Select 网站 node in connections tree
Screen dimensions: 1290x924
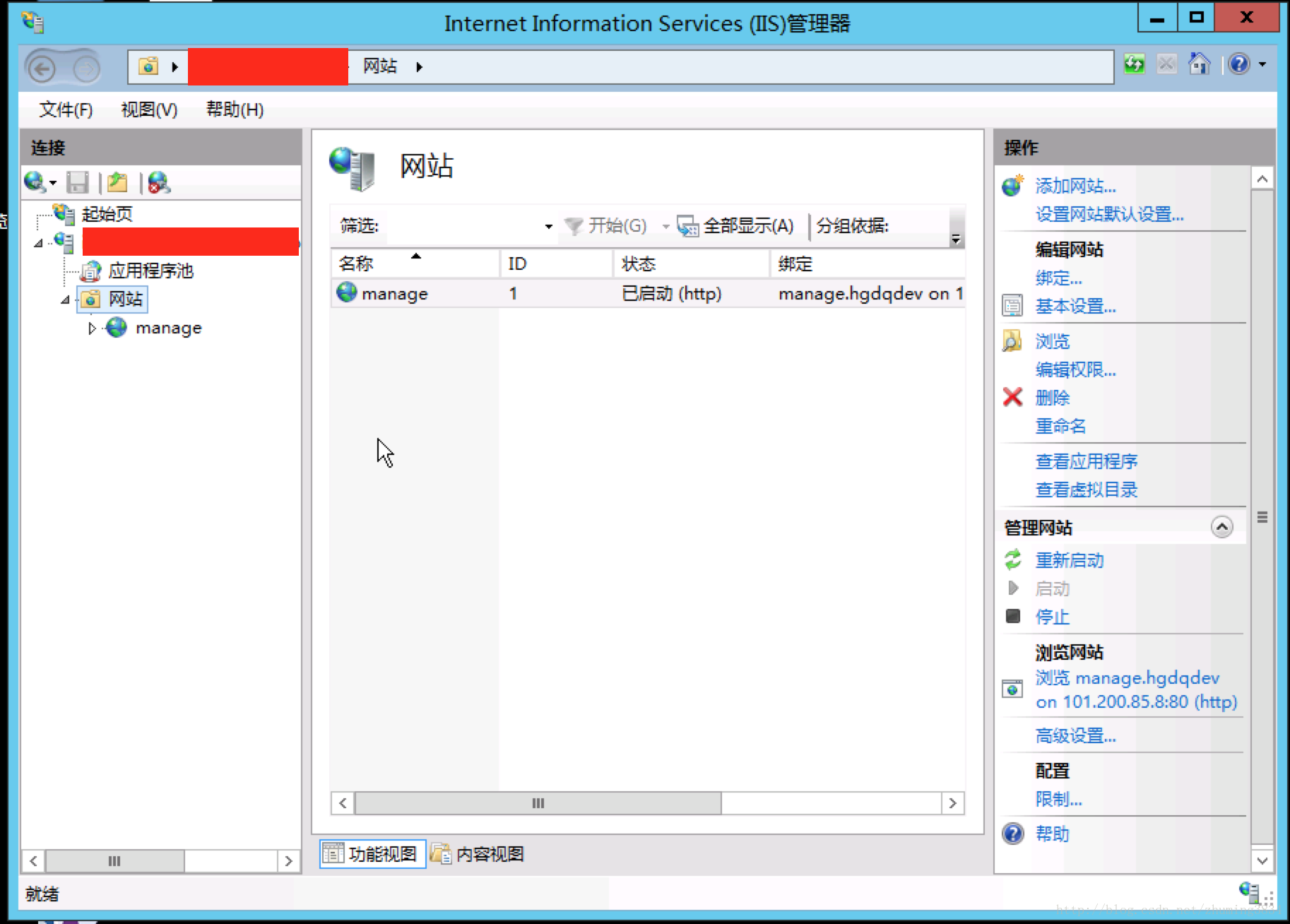click(x=126, y=299)
